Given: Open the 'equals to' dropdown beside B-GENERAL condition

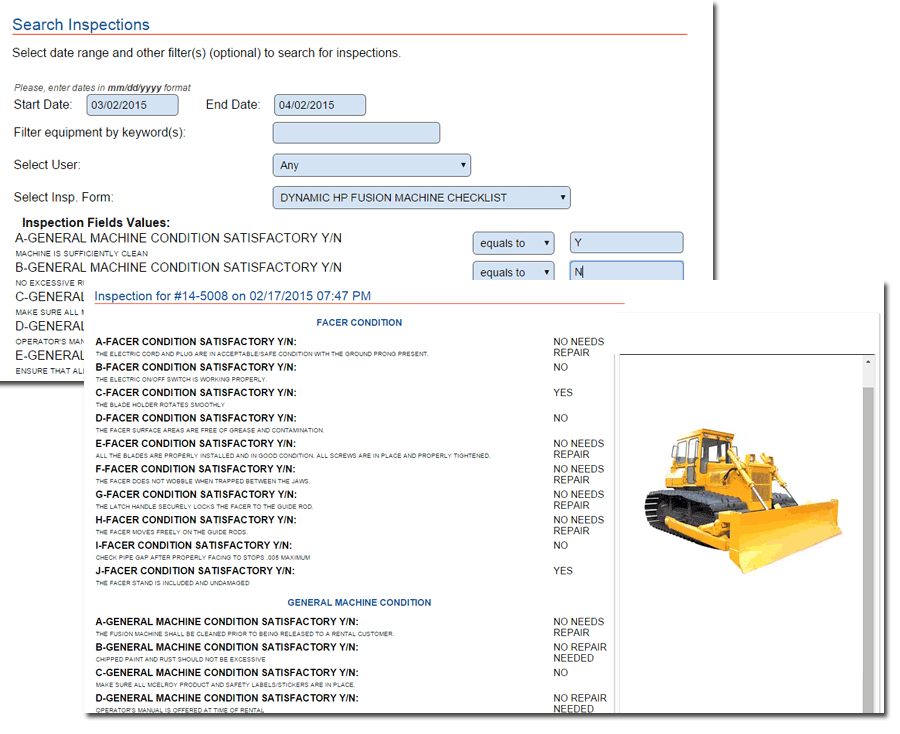Looking at the screenshot, I should click(x=513, y=270).
